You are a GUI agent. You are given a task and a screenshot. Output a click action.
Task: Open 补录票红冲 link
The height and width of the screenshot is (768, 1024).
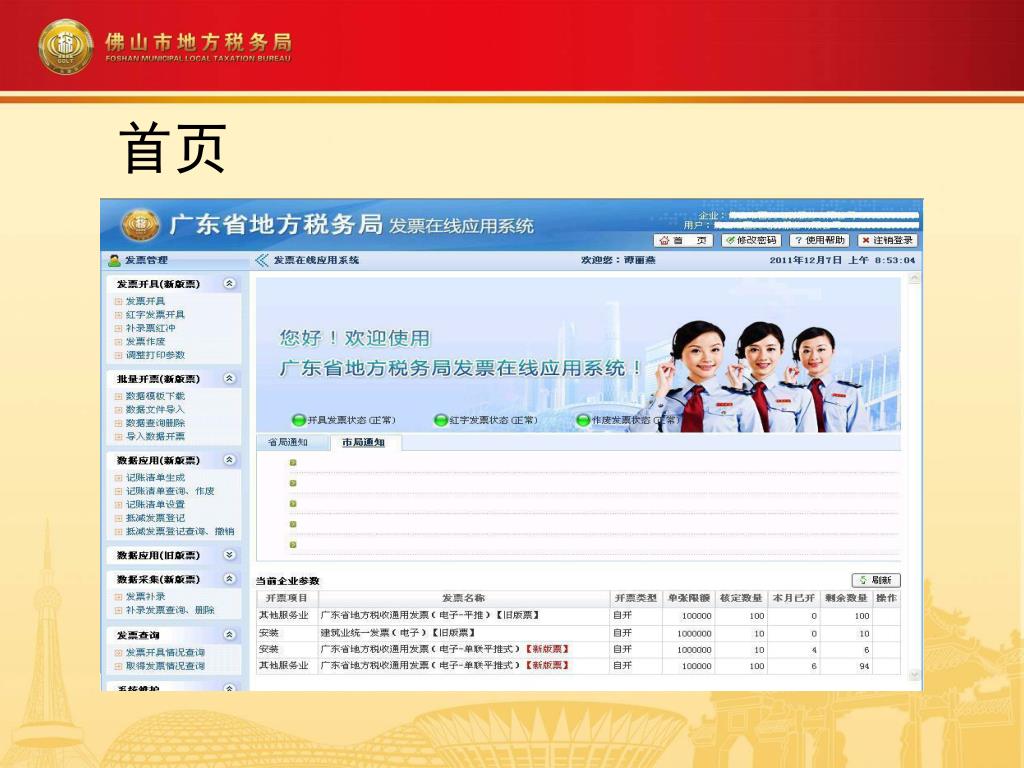[x=150, y=328]
